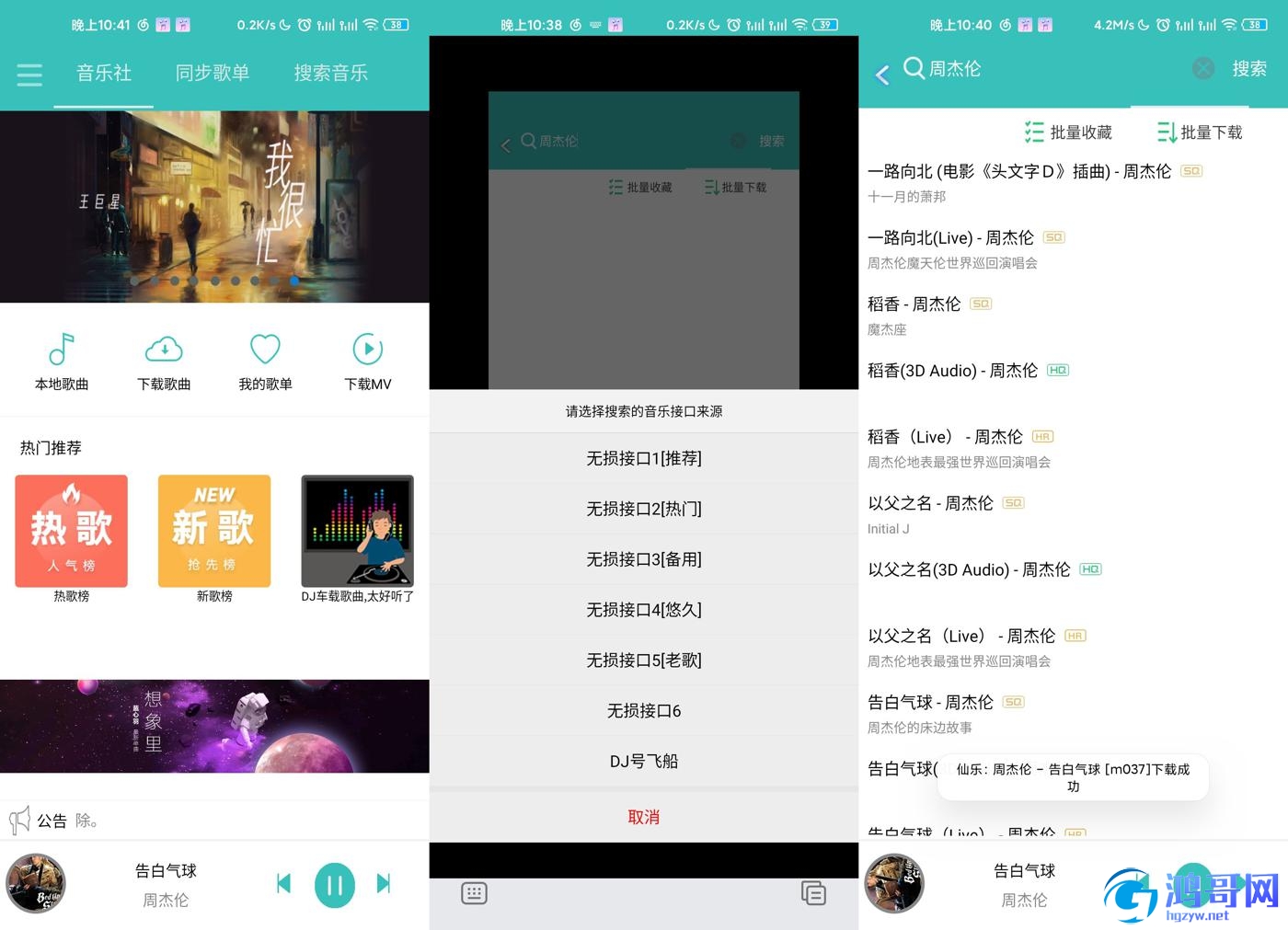1288x930 pixels.
Task: Open 下载歌曲 cloud download icon
Action: pyautogui.click(x=164, y=350)
